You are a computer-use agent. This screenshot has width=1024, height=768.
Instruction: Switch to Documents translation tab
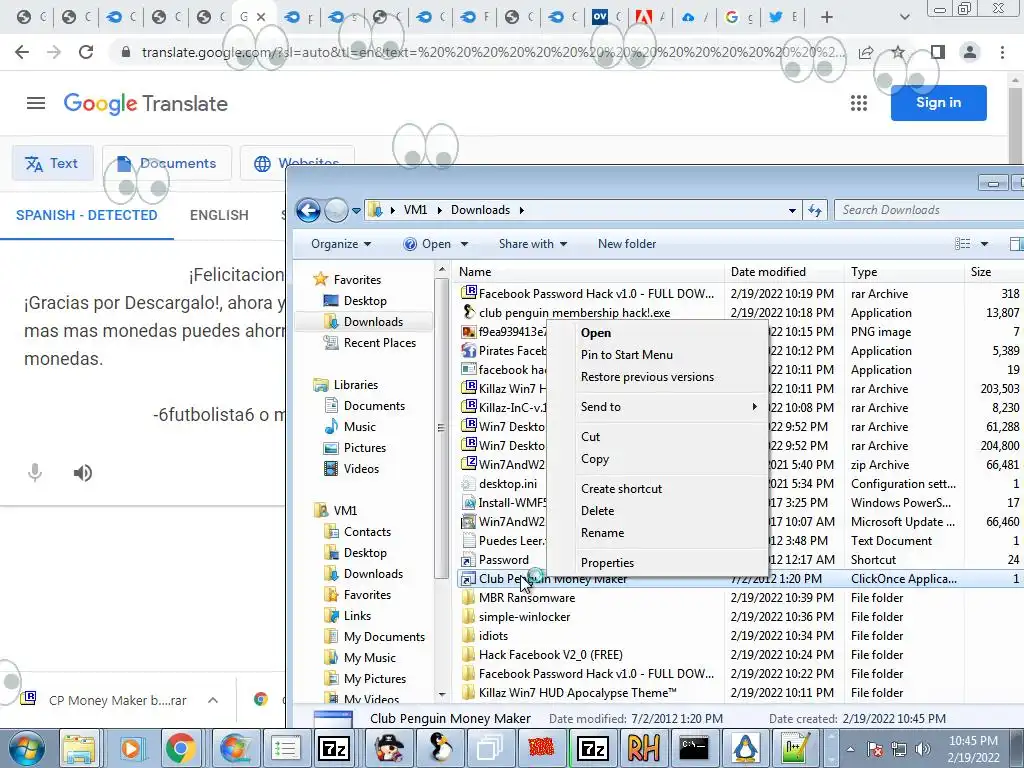click(x=167, y=163)
